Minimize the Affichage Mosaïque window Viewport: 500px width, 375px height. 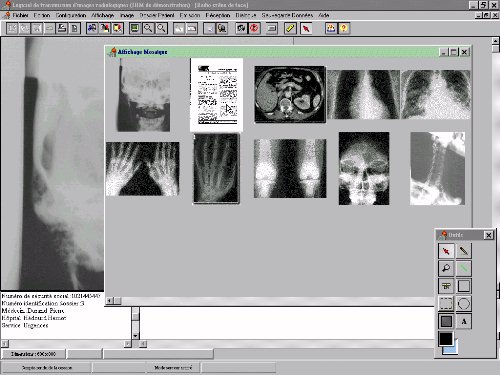click(443, 52)
